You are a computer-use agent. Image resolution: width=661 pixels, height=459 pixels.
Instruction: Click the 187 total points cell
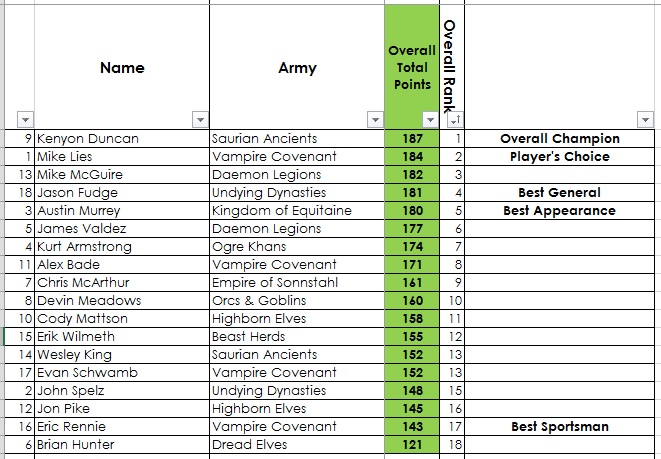tap(411, 139)
